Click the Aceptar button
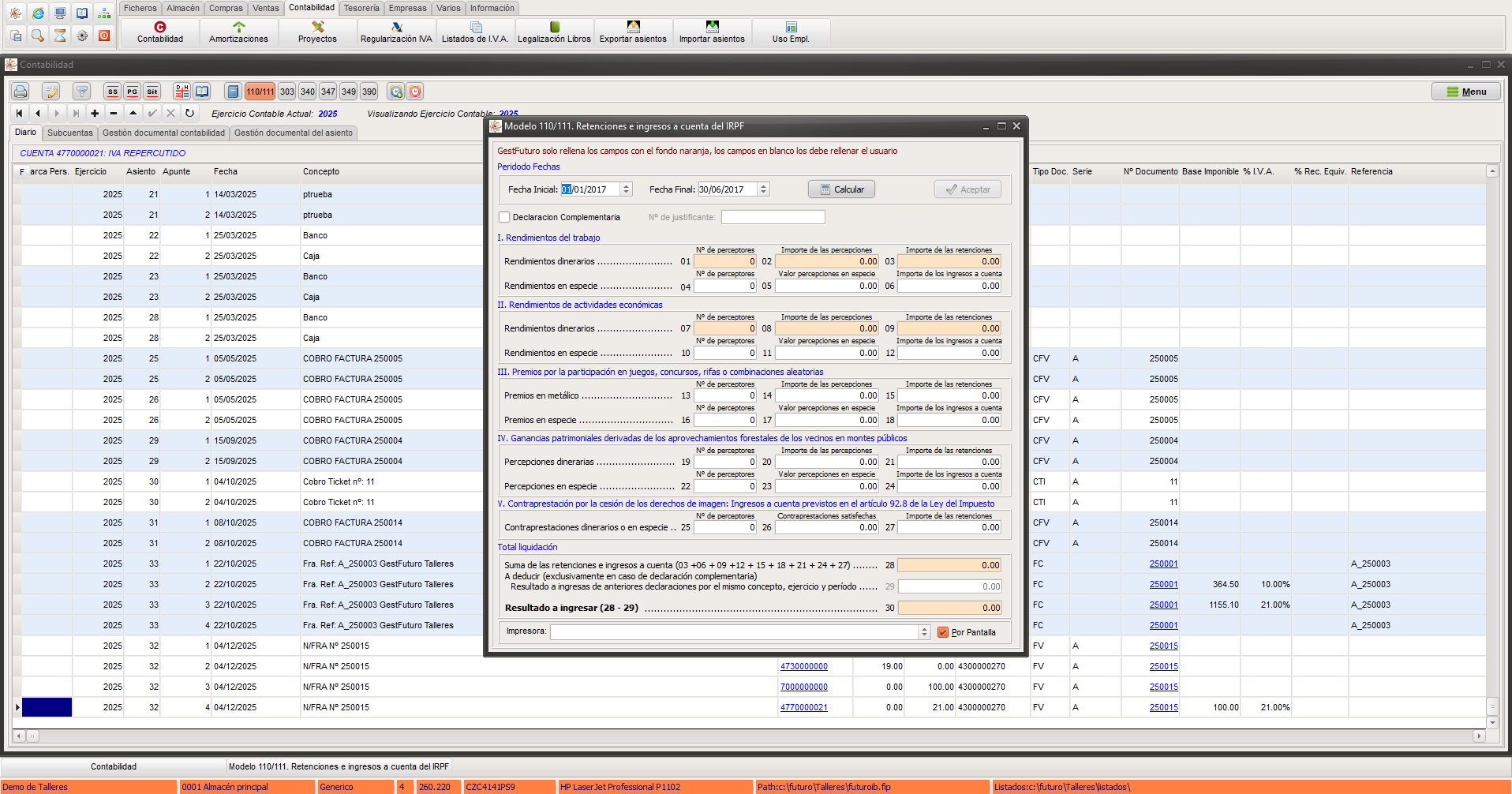Viewport: 1512px width, 794px height. (x=967, y=189)
